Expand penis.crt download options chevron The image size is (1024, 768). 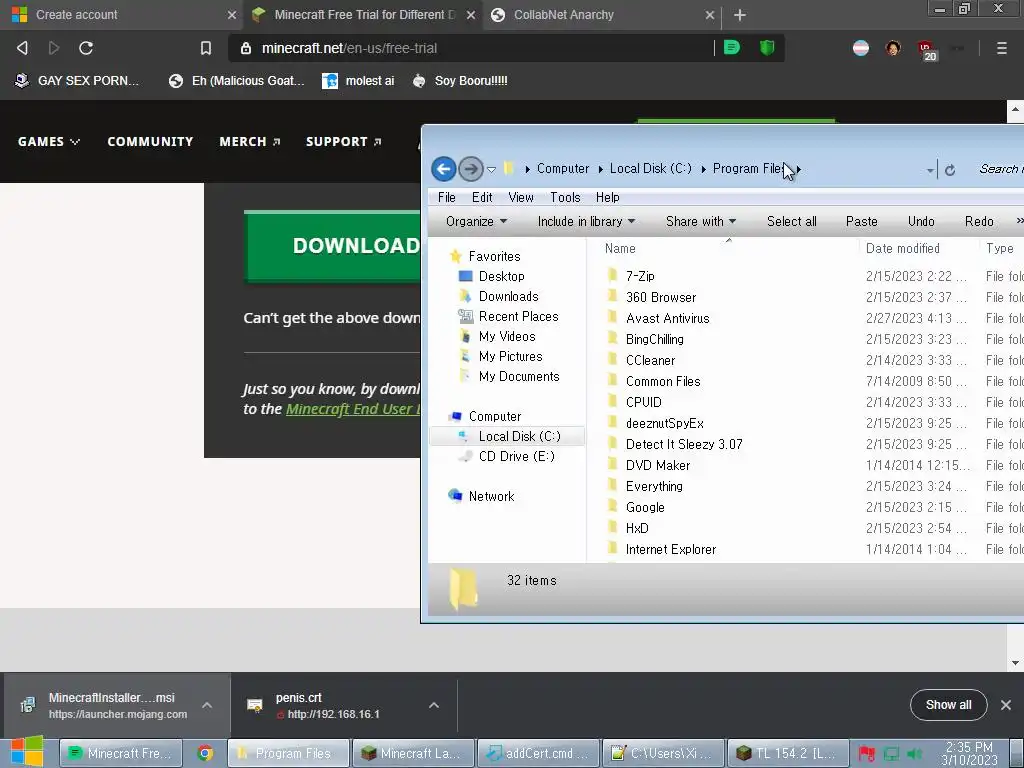click(x=434, y=705)
